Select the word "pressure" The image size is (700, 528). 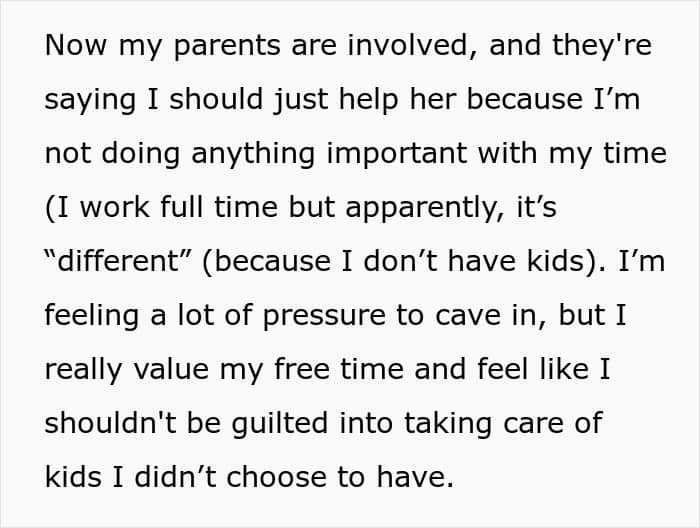[324, 317]
